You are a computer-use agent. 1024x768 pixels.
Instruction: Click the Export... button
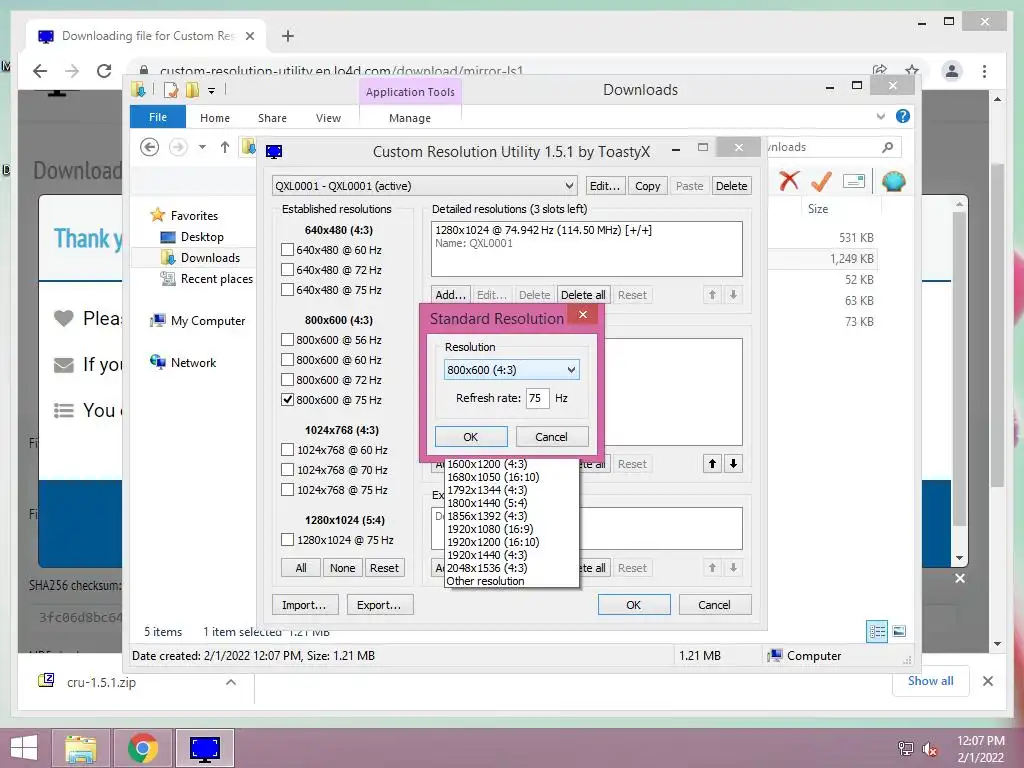click(x=379, y=605)
